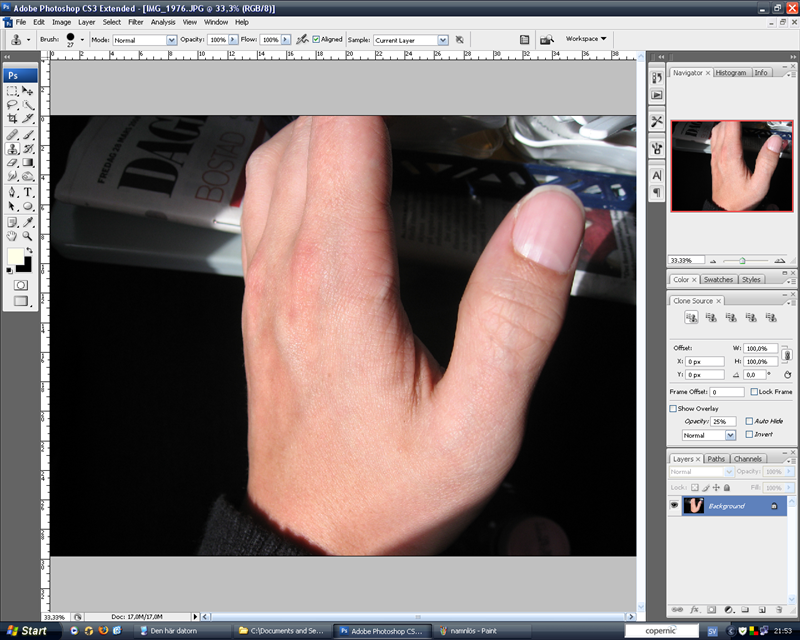Toggle maintain aspect ratio link in Clone Source
800x640 pixels.
coord(787,355)
